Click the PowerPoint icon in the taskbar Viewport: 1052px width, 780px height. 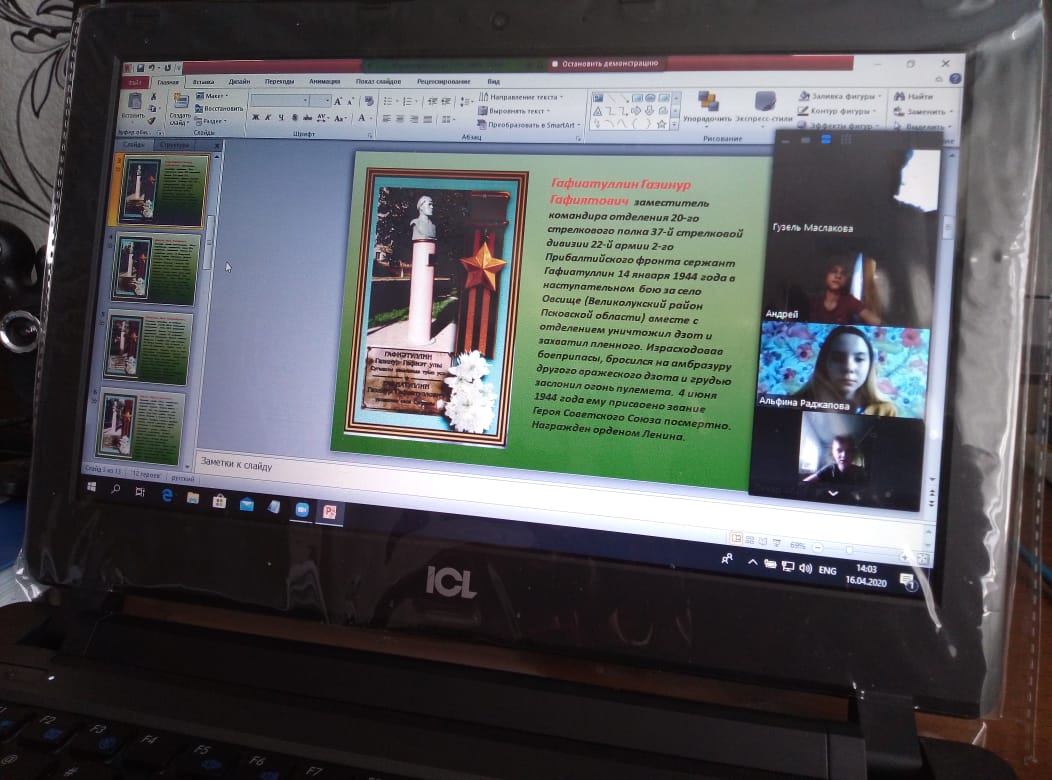328,511
